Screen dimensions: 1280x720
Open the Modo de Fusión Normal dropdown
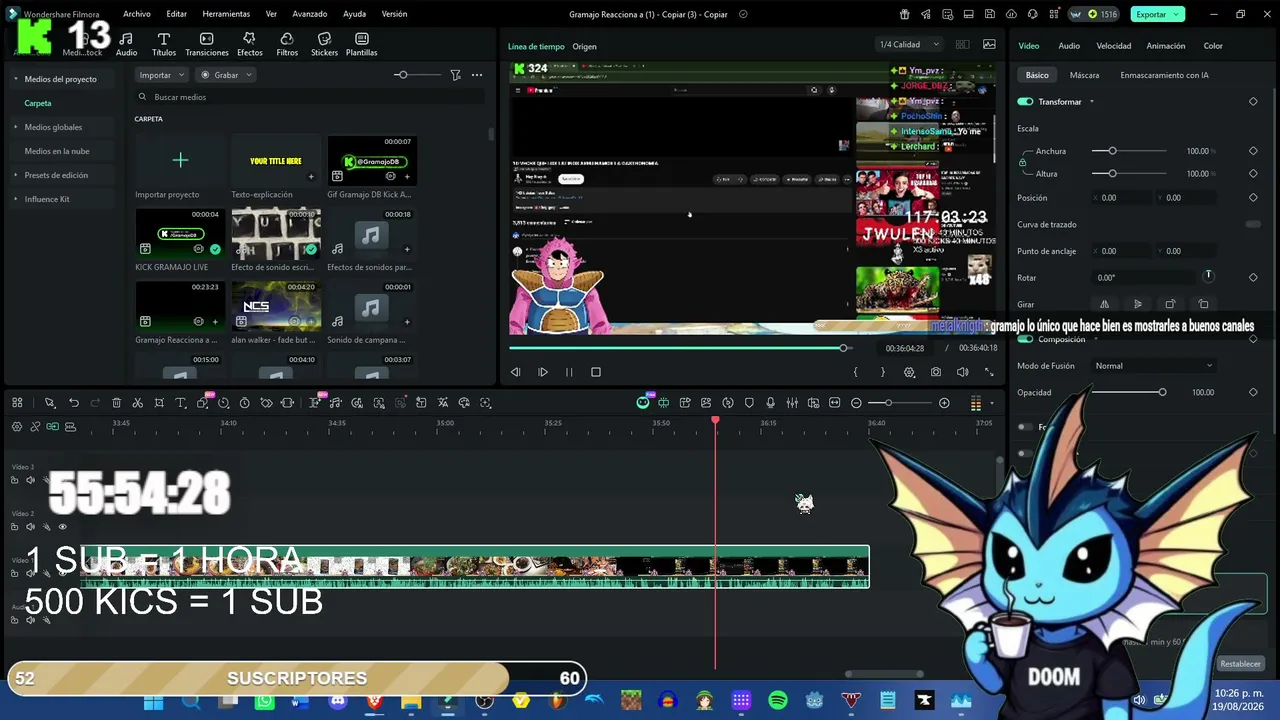[x=1154, y=366]
